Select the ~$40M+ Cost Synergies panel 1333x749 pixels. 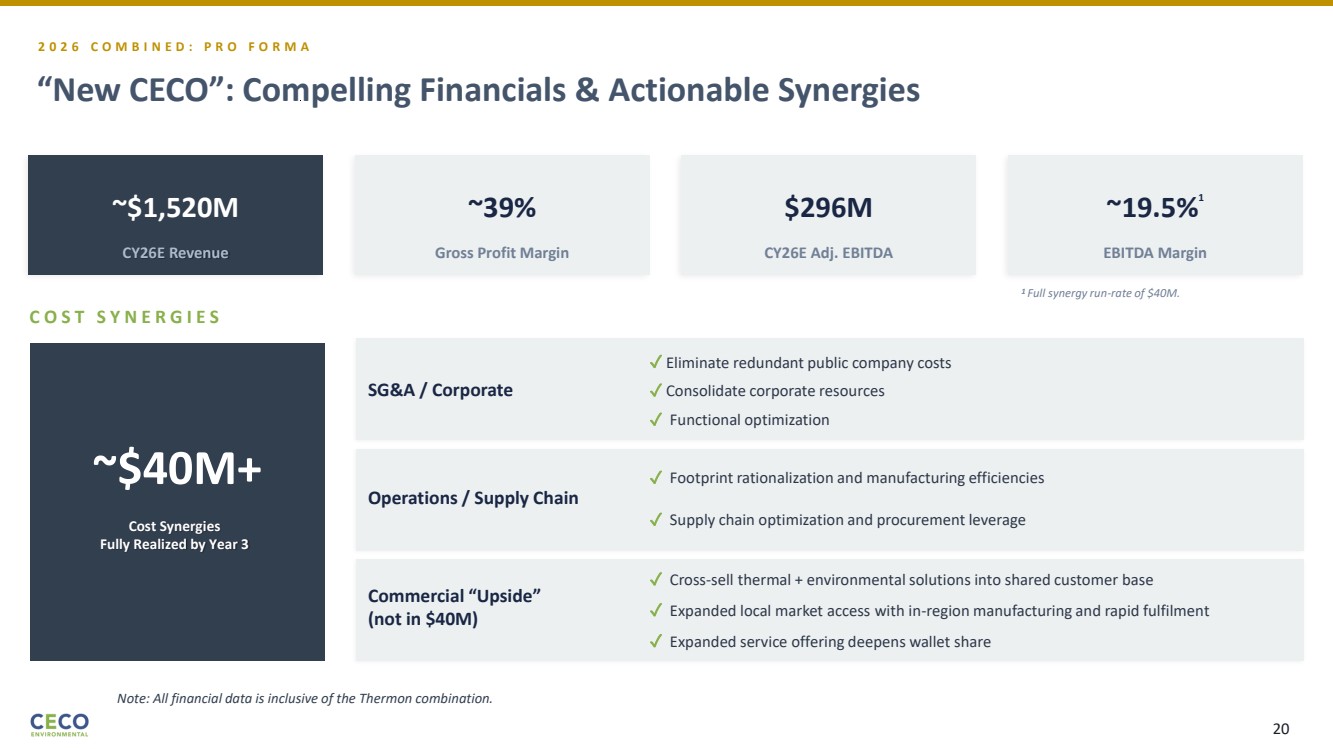point(177,501)
